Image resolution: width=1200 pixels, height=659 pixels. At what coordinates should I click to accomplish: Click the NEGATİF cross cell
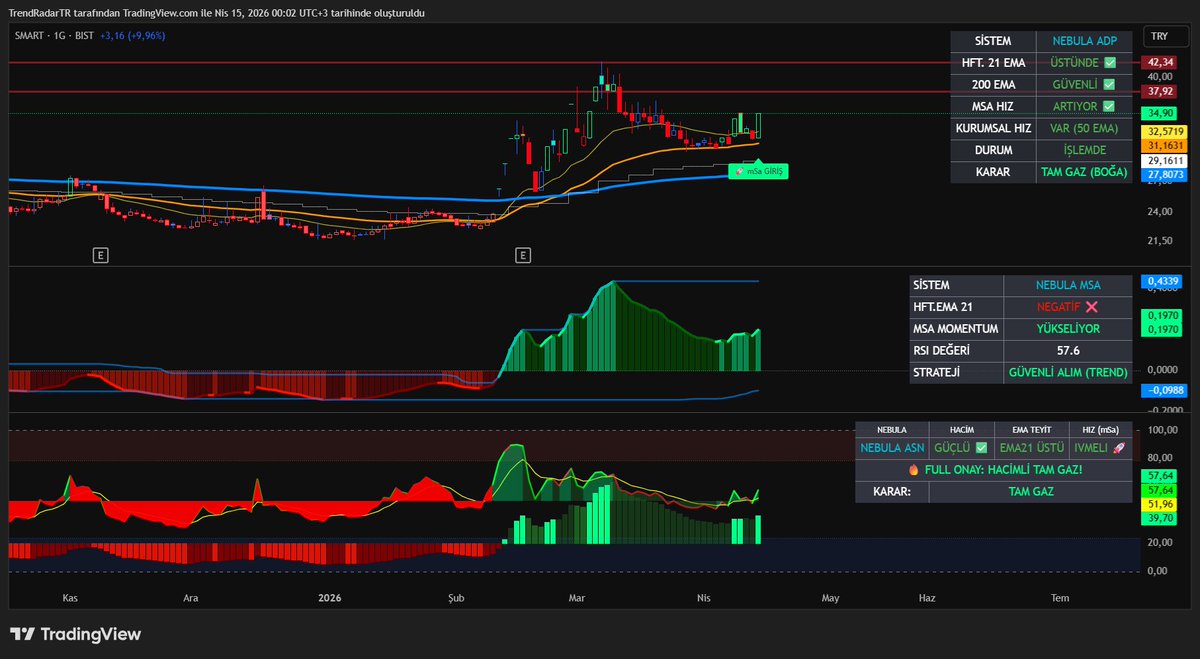(x=1069, y=307)
